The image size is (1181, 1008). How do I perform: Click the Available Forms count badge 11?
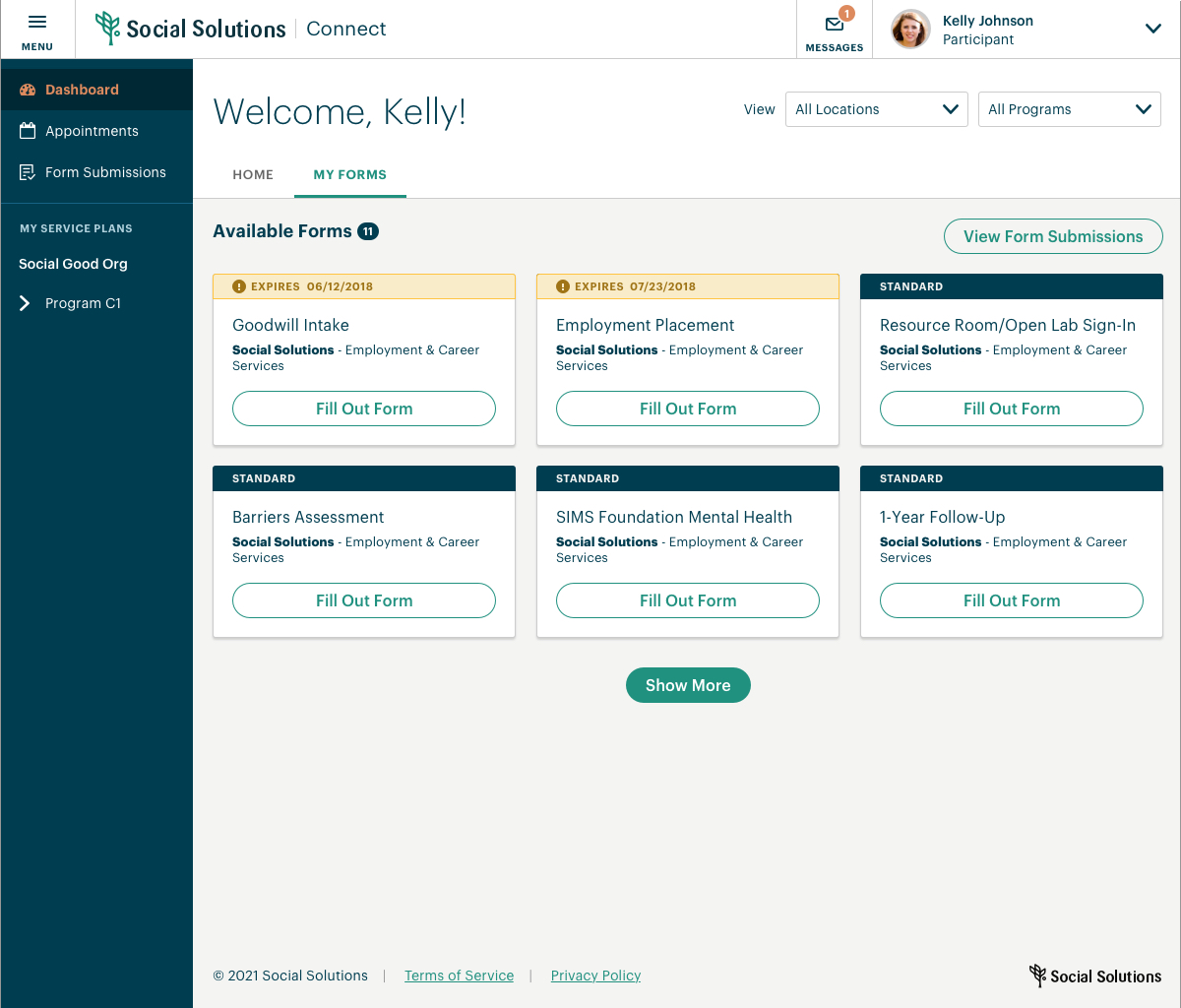[368, 231]
